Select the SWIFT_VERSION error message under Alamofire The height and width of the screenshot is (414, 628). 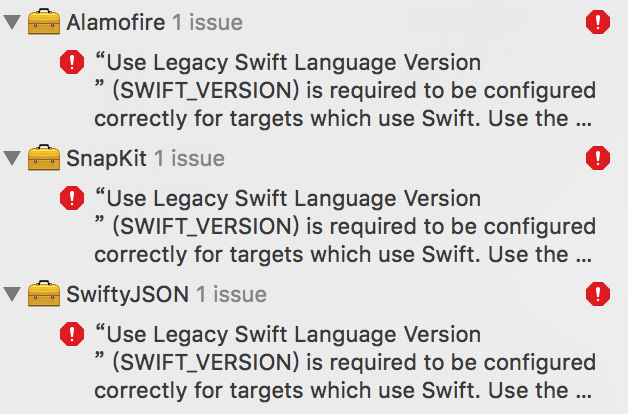click(x=344, y=91)
